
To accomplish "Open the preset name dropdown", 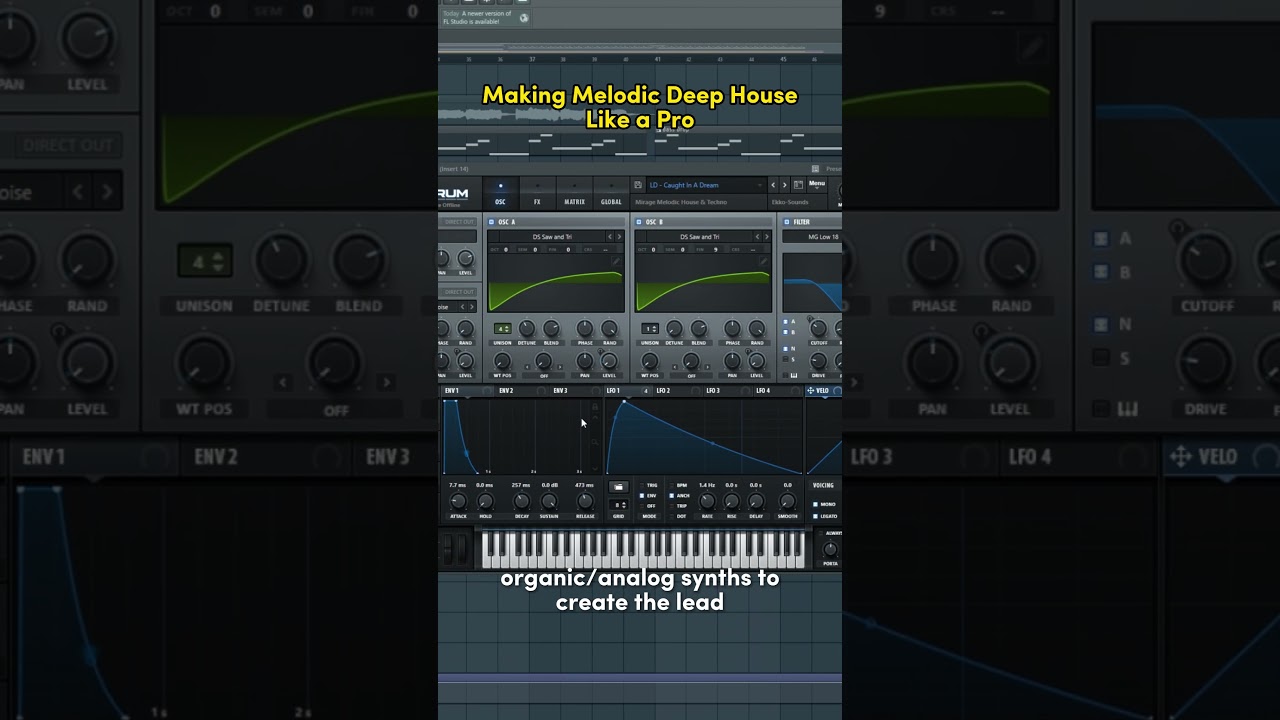I will tap(706, 185).
